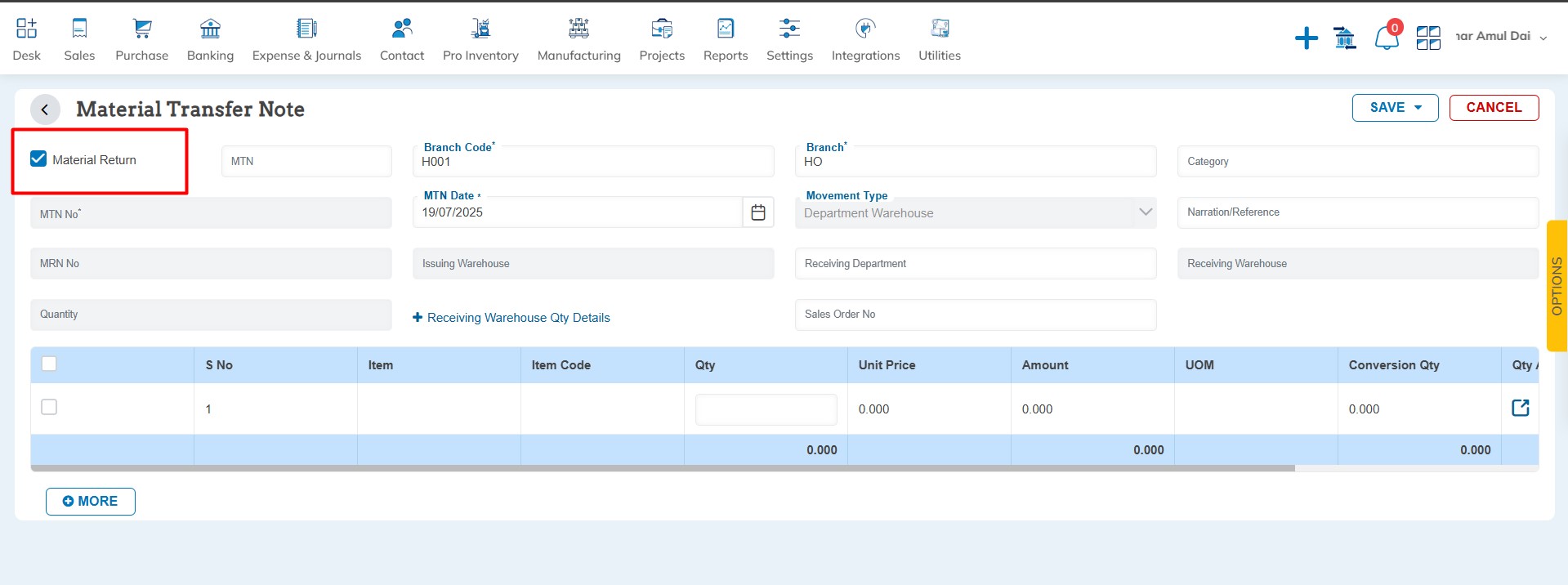The width and height of the screenshot is (1568, 585).
Task: Open the Desk module icon
Action: tap(26, 29)
